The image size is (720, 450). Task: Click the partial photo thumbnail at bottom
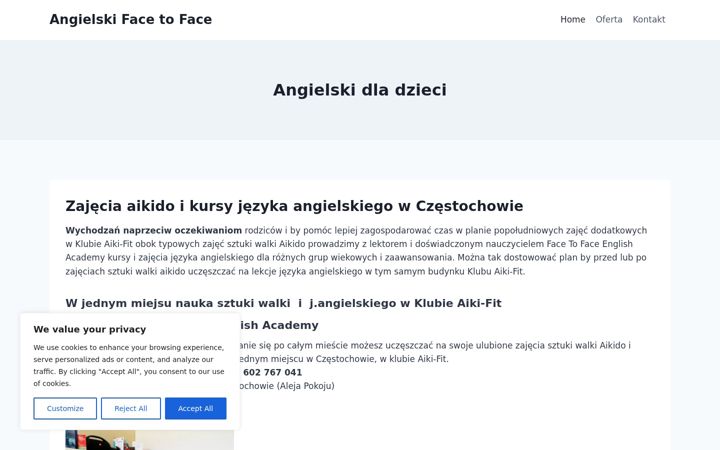tap(149, 440)
